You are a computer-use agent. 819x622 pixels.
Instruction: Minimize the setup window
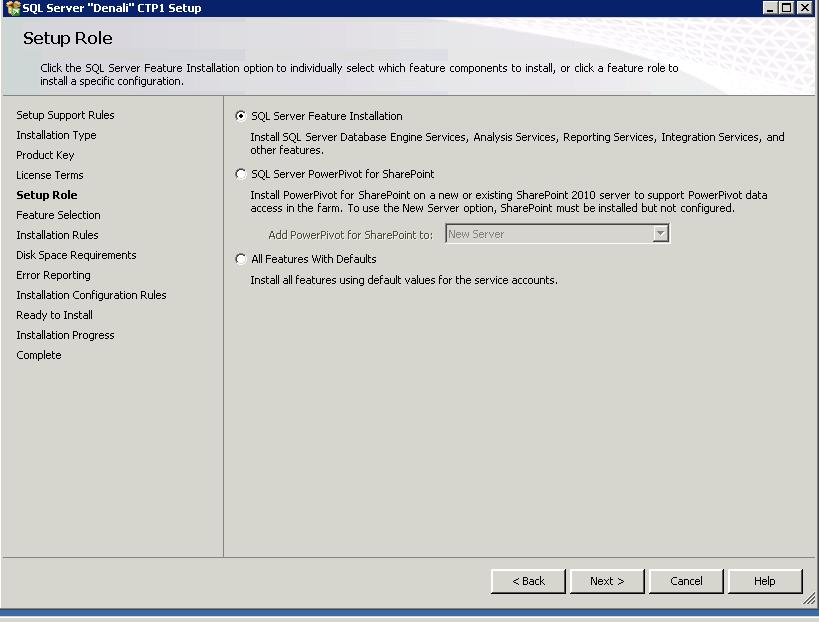click(769, 8)
